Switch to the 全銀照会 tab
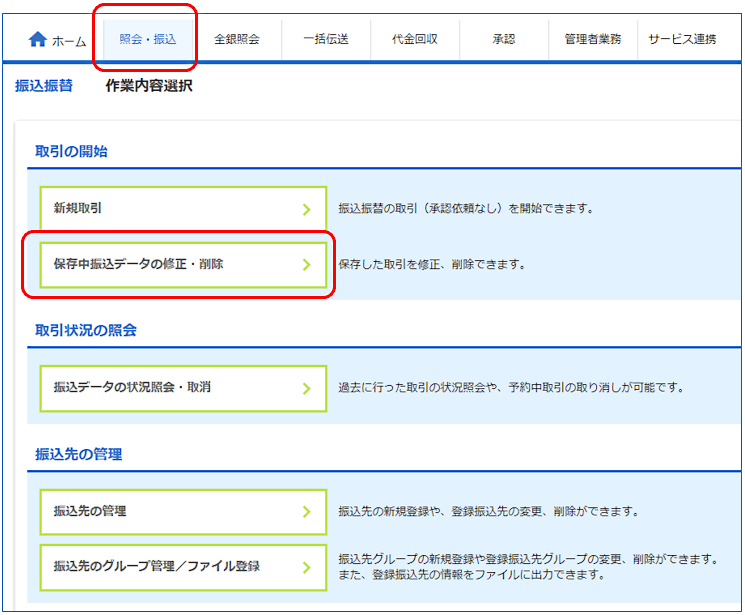The image size is (745, 615). point(237,40)
